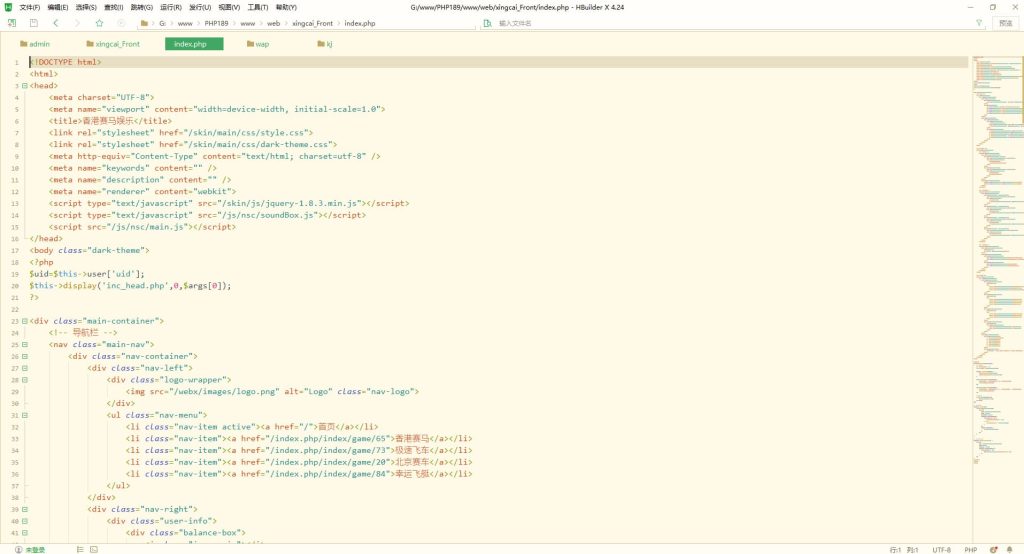Open the terminal icon in status bar

[94, 549]
